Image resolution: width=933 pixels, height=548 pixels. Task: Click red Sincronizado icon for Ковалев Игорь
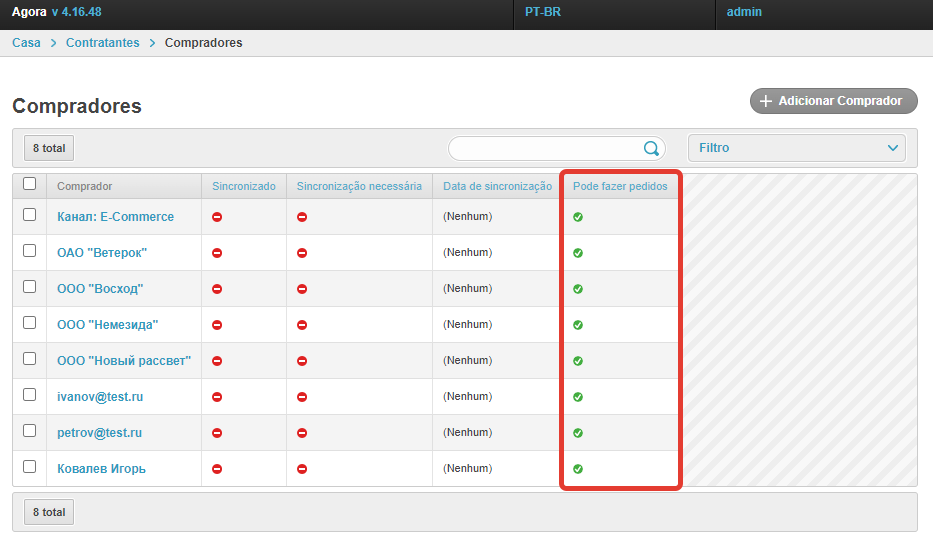pyautogui.click(x=217, y=469)
